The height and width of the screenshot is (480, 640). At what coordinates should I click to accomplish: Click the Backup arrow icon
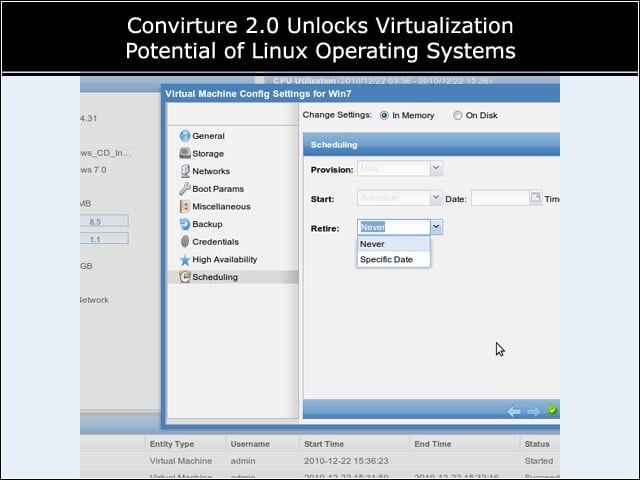[185, 224]
